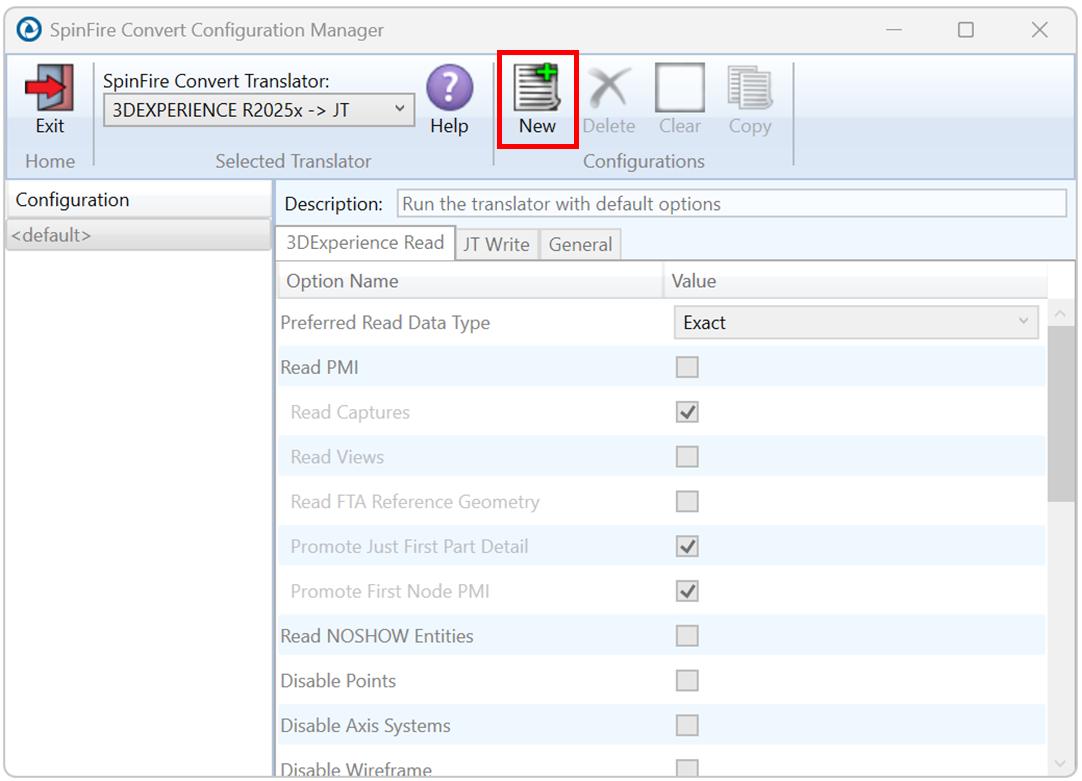Minimize the Configuration Manager window
1082x781 pixels.
[x=894, y=30]
